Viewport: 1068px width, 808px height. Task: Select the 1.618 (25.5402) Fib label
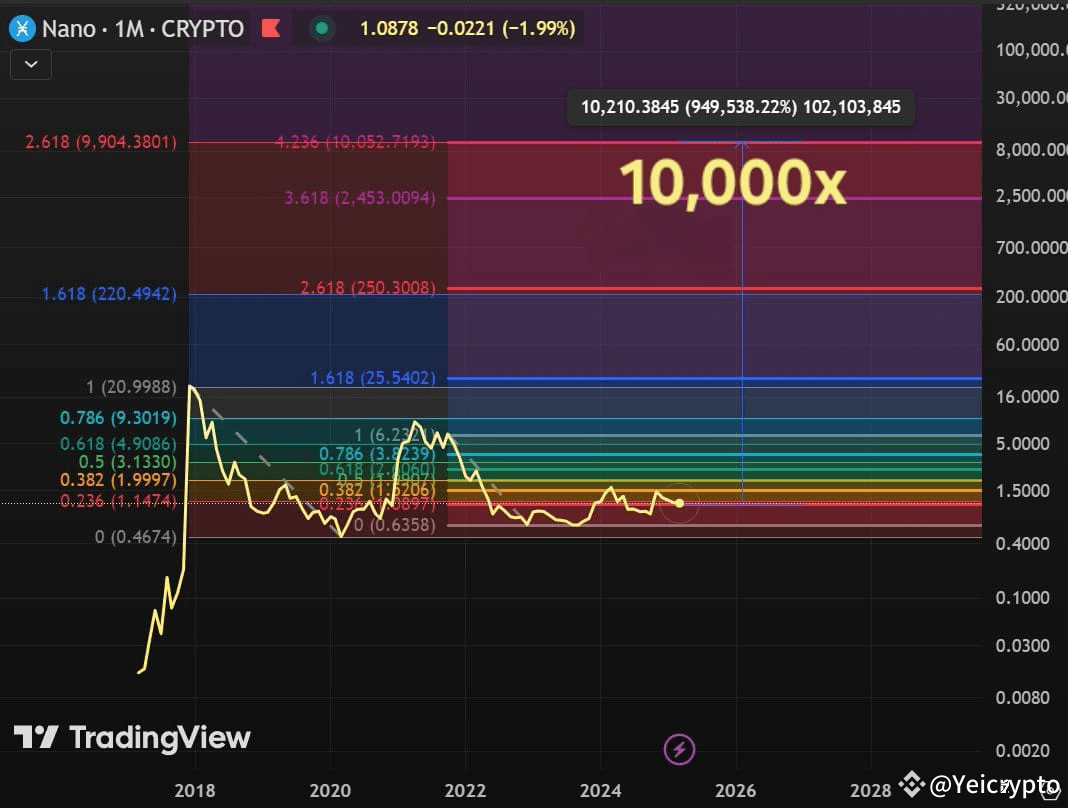[373, 377]
